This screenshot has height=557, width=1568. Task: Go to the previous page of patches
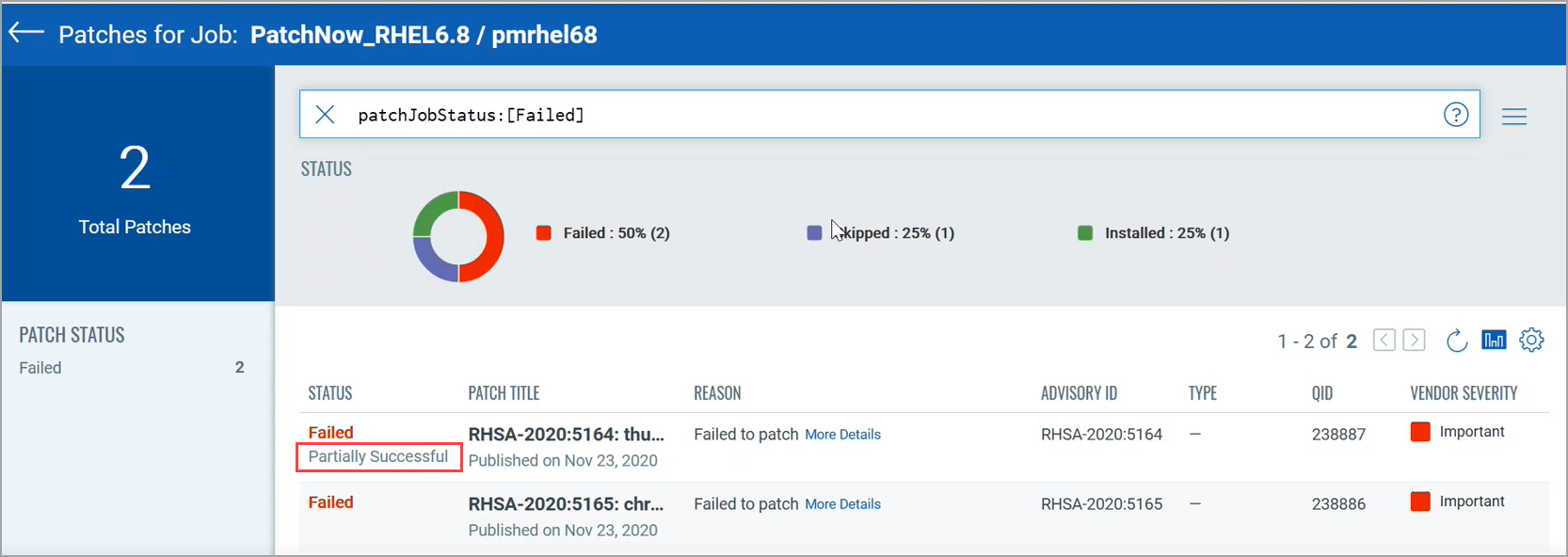point(1384,340)
